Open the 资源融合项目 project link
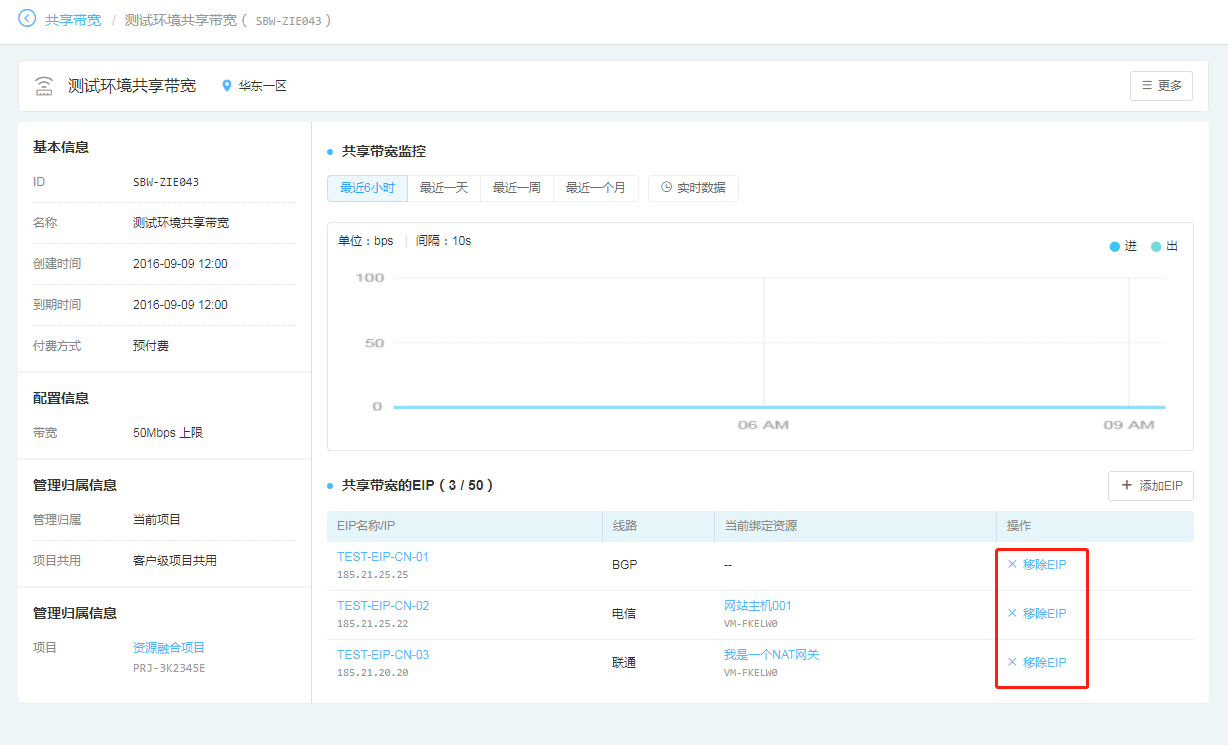Screen dimensions: 1228x745 coord(169,648)
